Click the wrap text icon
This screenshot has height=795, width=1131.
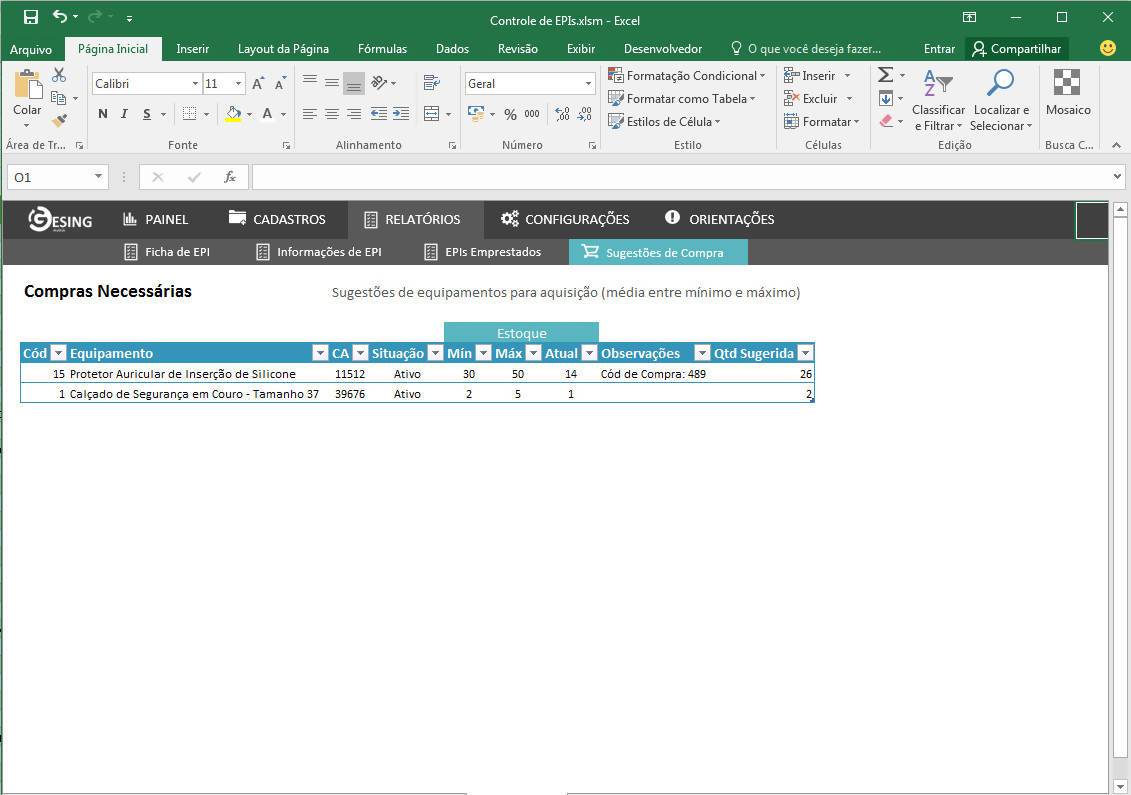coord(431,83)
